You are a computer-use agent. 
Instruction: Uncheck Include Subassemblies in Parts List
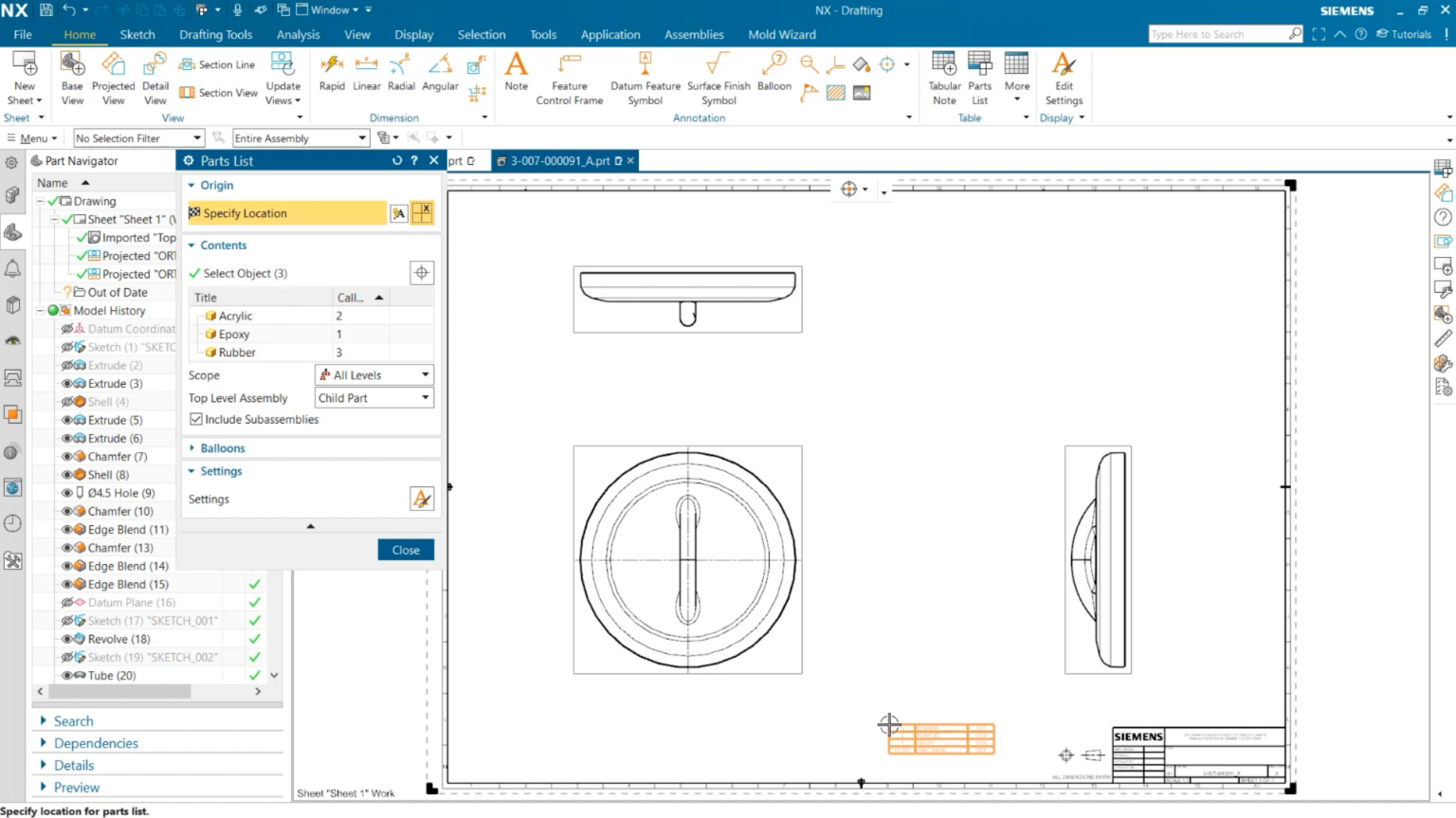tap(195, 419)
